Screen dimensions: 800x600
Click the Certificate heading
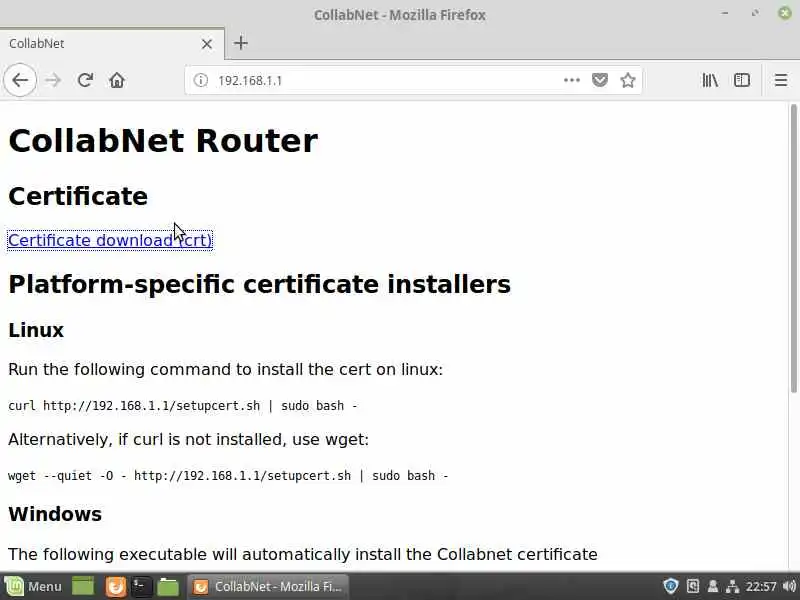[x=78, y=196]
